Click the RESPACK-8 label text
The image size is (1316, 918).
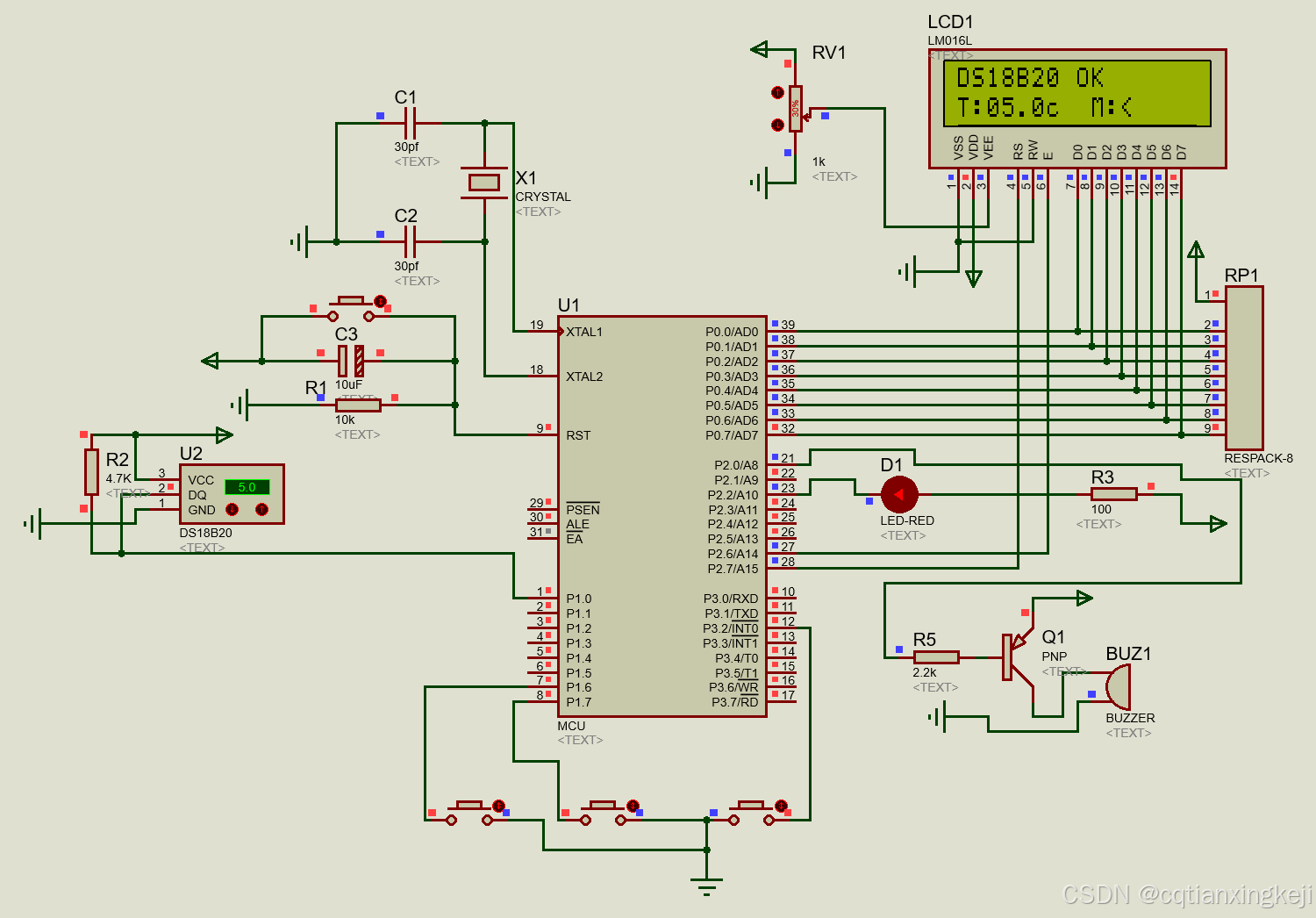coord(1258,458)
